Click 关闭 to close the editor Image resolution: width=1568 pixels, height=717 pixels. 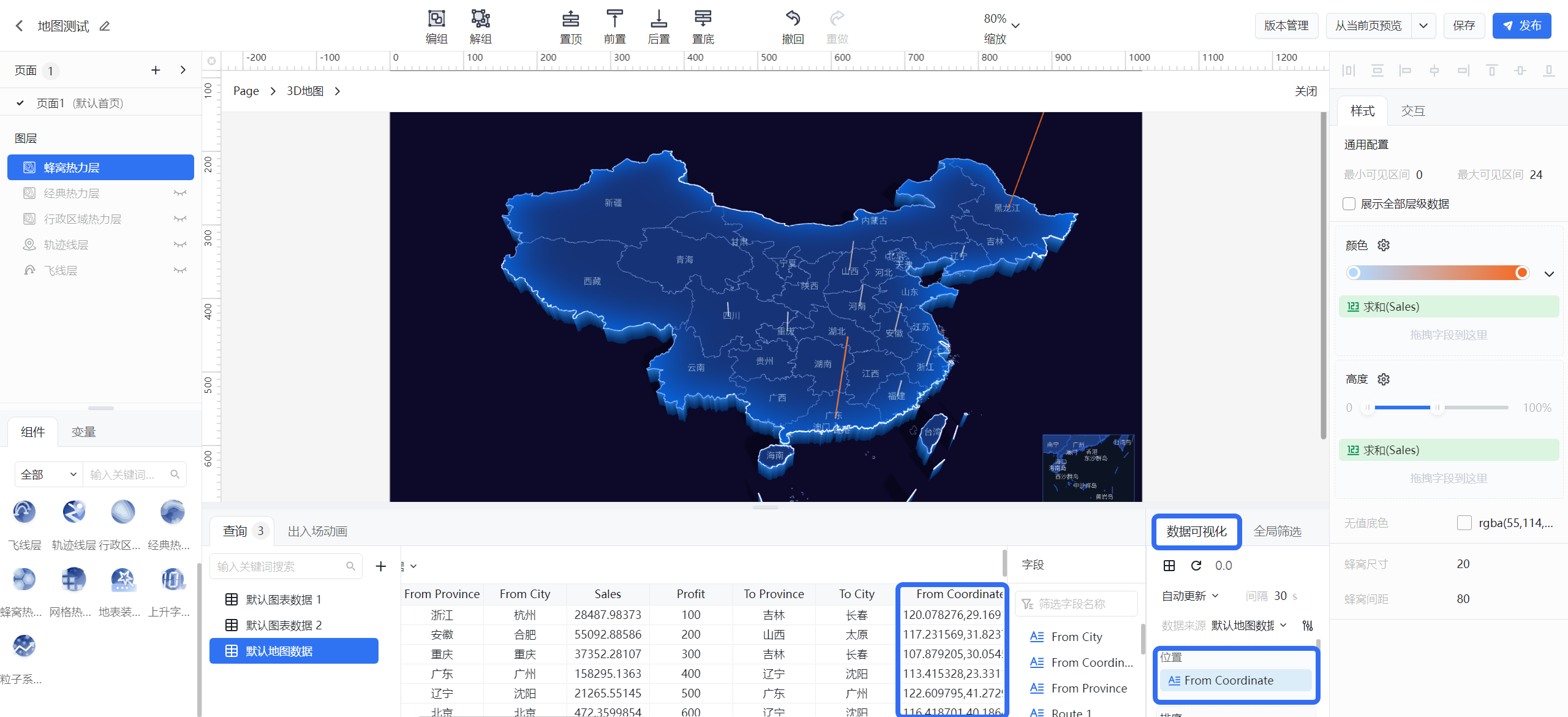[1305, 91]
